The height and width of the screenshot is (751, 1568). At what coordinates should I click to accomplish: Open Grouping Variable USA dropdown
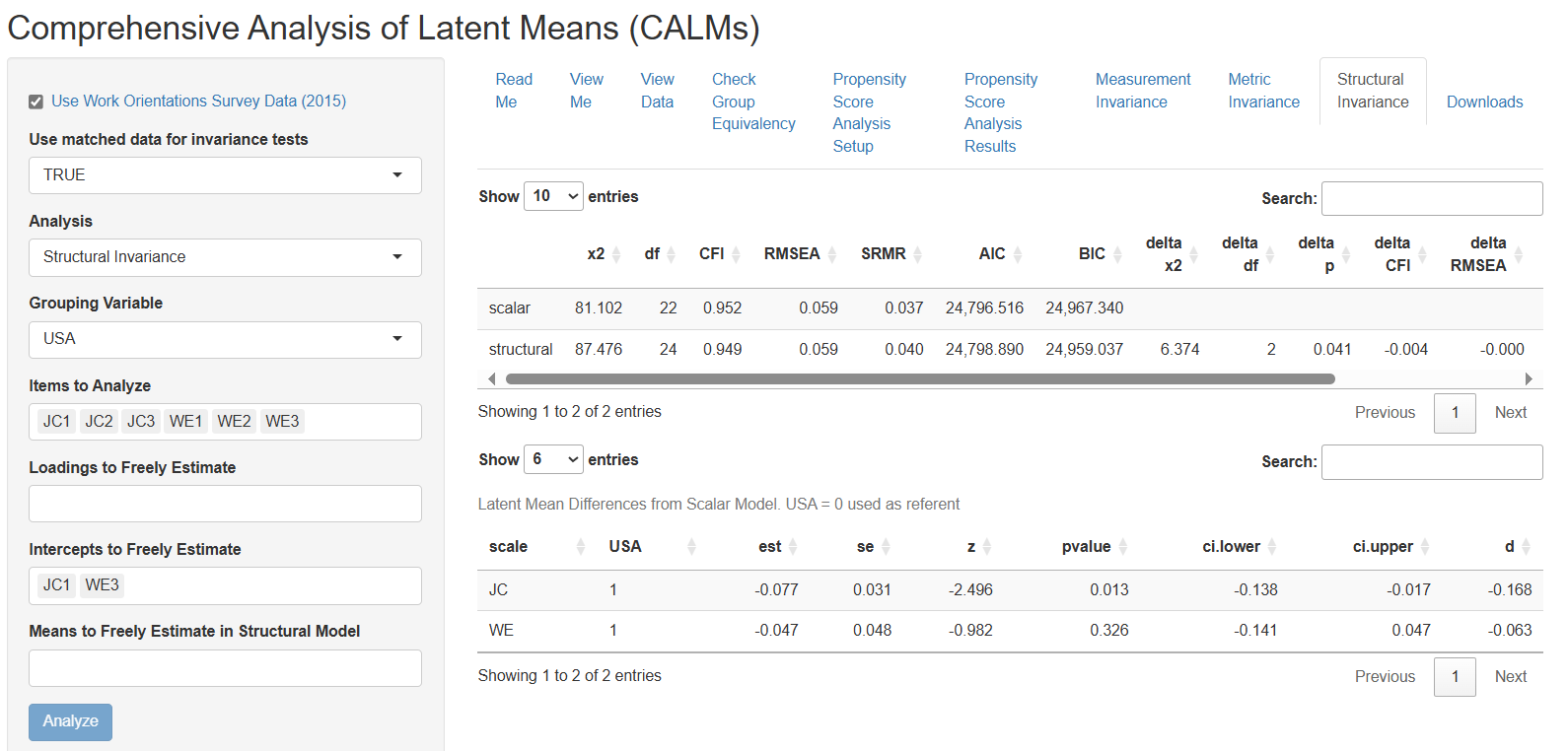(225, 339)
